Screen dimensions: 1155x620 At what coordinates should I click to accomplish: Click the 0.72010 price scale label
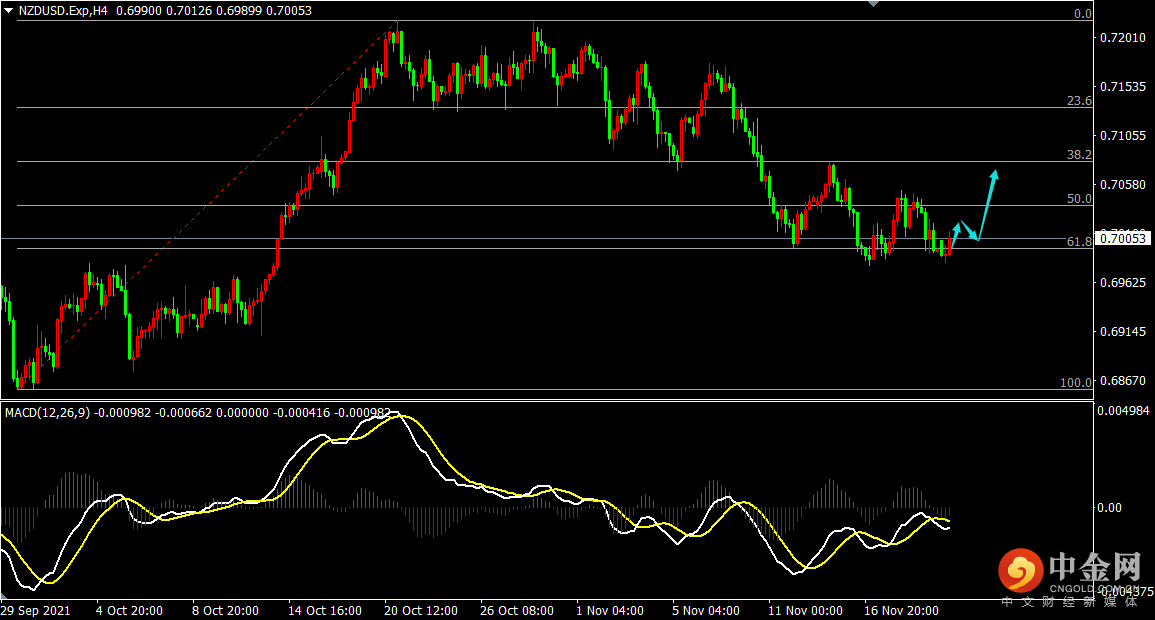[x=1122, y=38]
